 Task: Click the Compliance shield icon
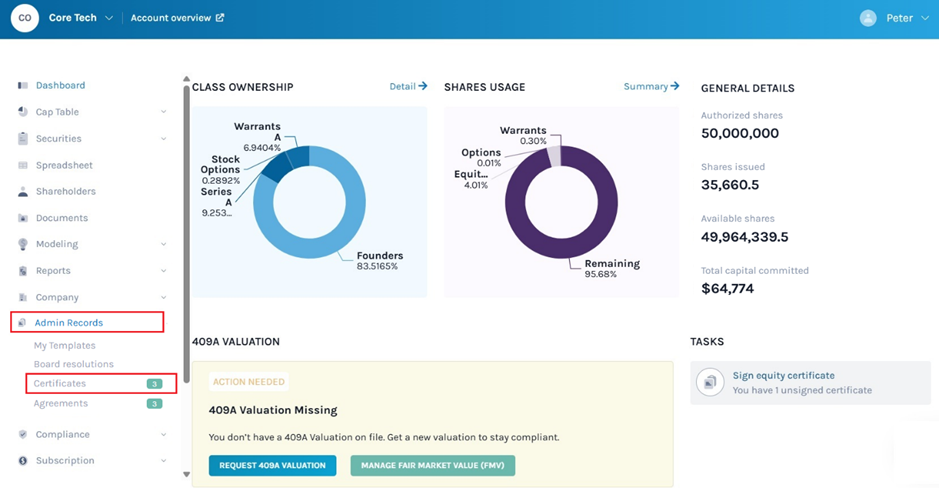(23, 435)
